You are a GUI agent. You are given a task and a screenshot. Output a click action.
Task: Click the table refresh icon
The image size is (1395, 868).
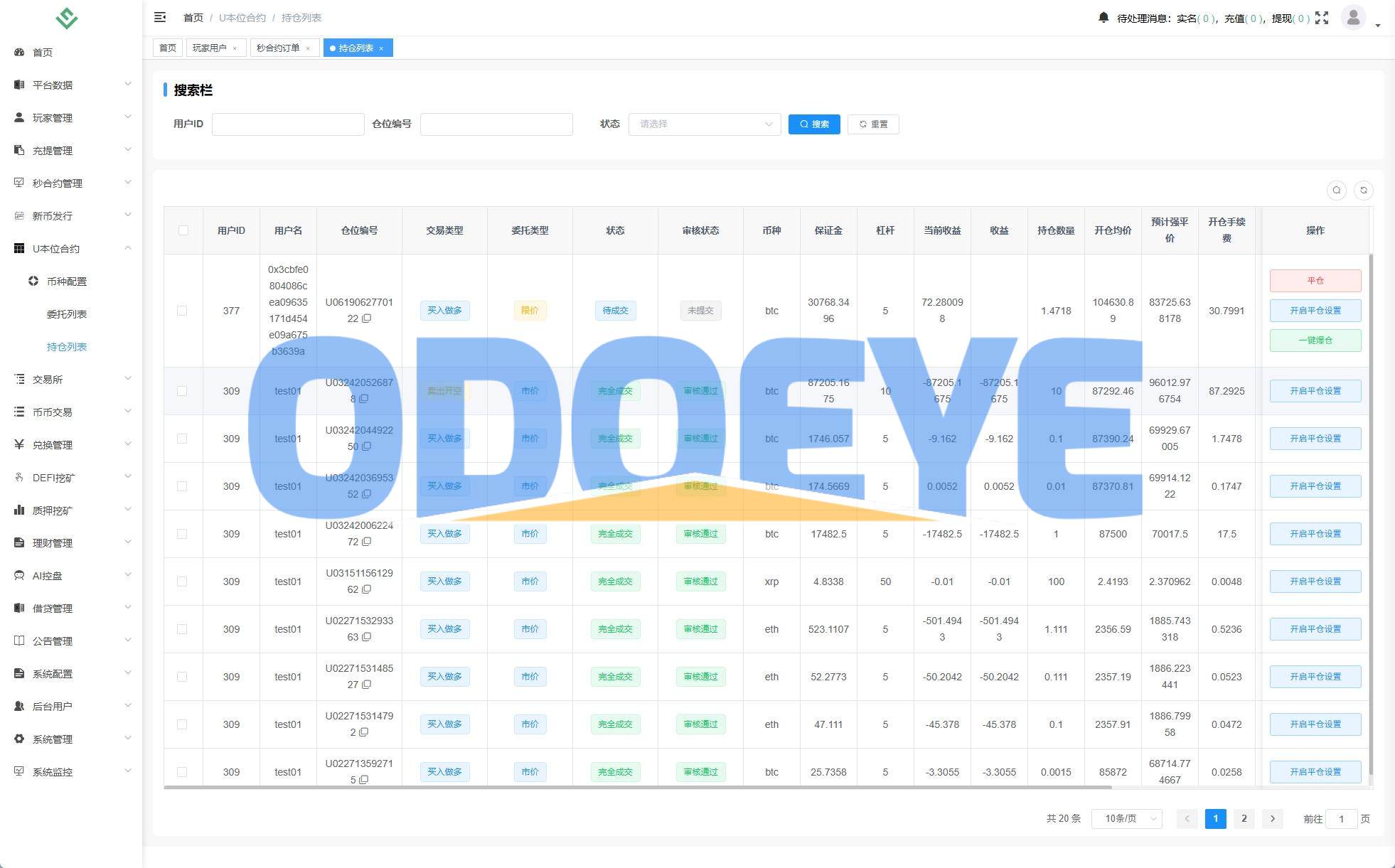[1363, 191]
